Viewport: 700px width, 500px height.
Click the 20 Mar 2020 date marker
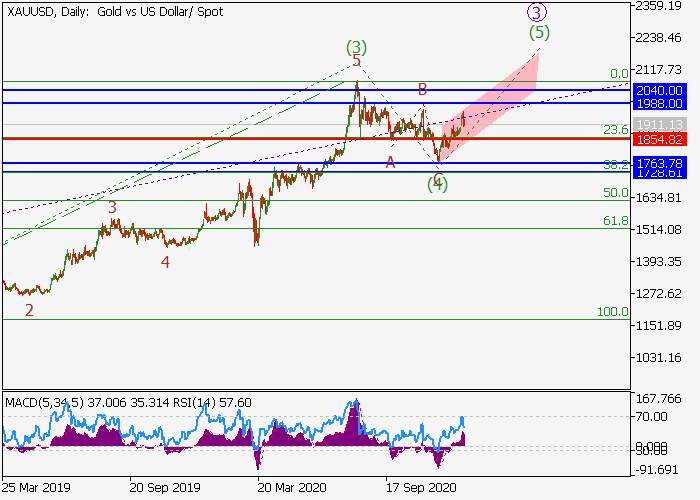pyautogui.click(x=293, y=487)
